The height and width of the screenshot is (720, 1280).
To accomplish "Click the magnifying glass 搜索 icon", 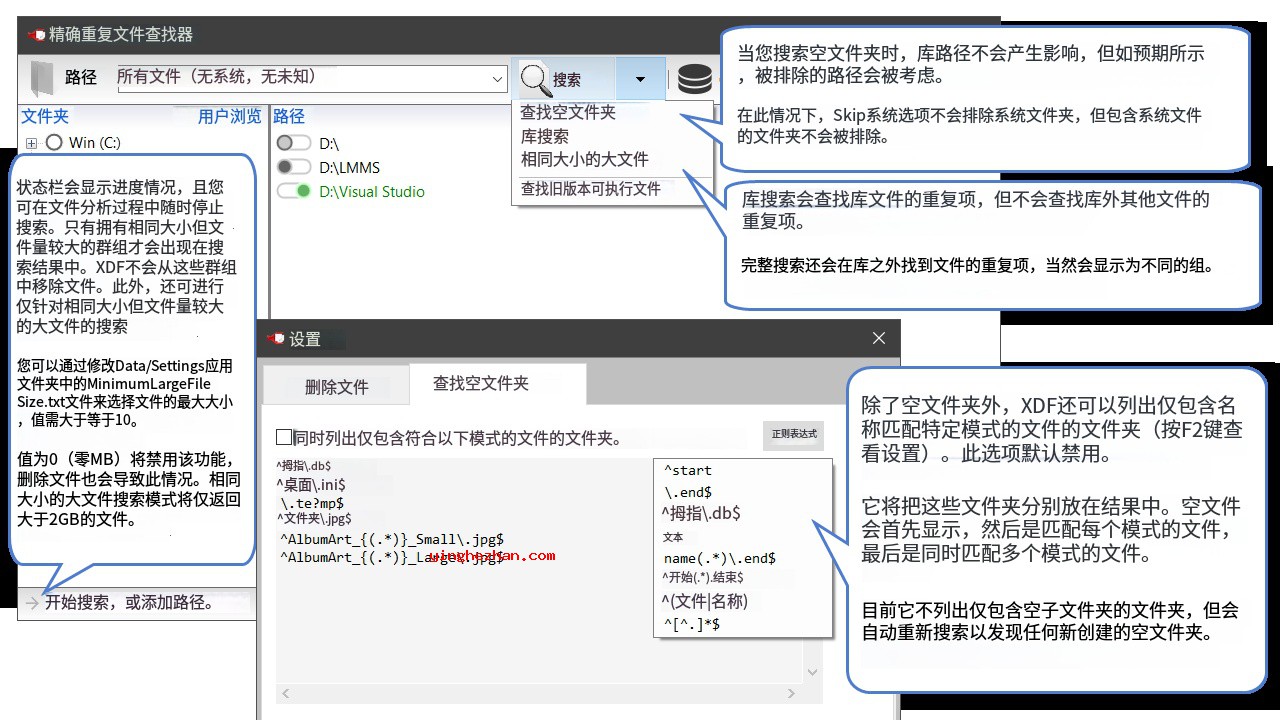I will (x=536, y=79).
